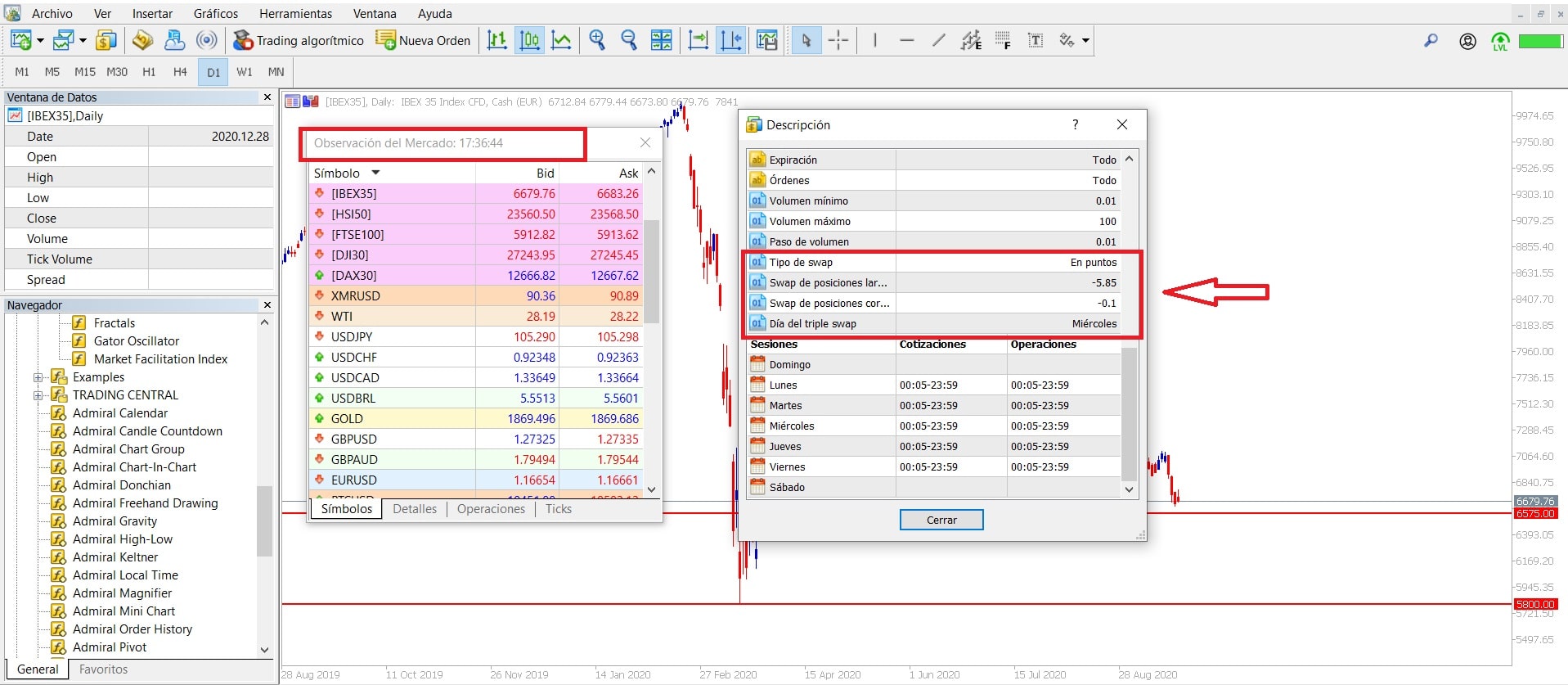Select the M15 timeframe

pos(84,72)
